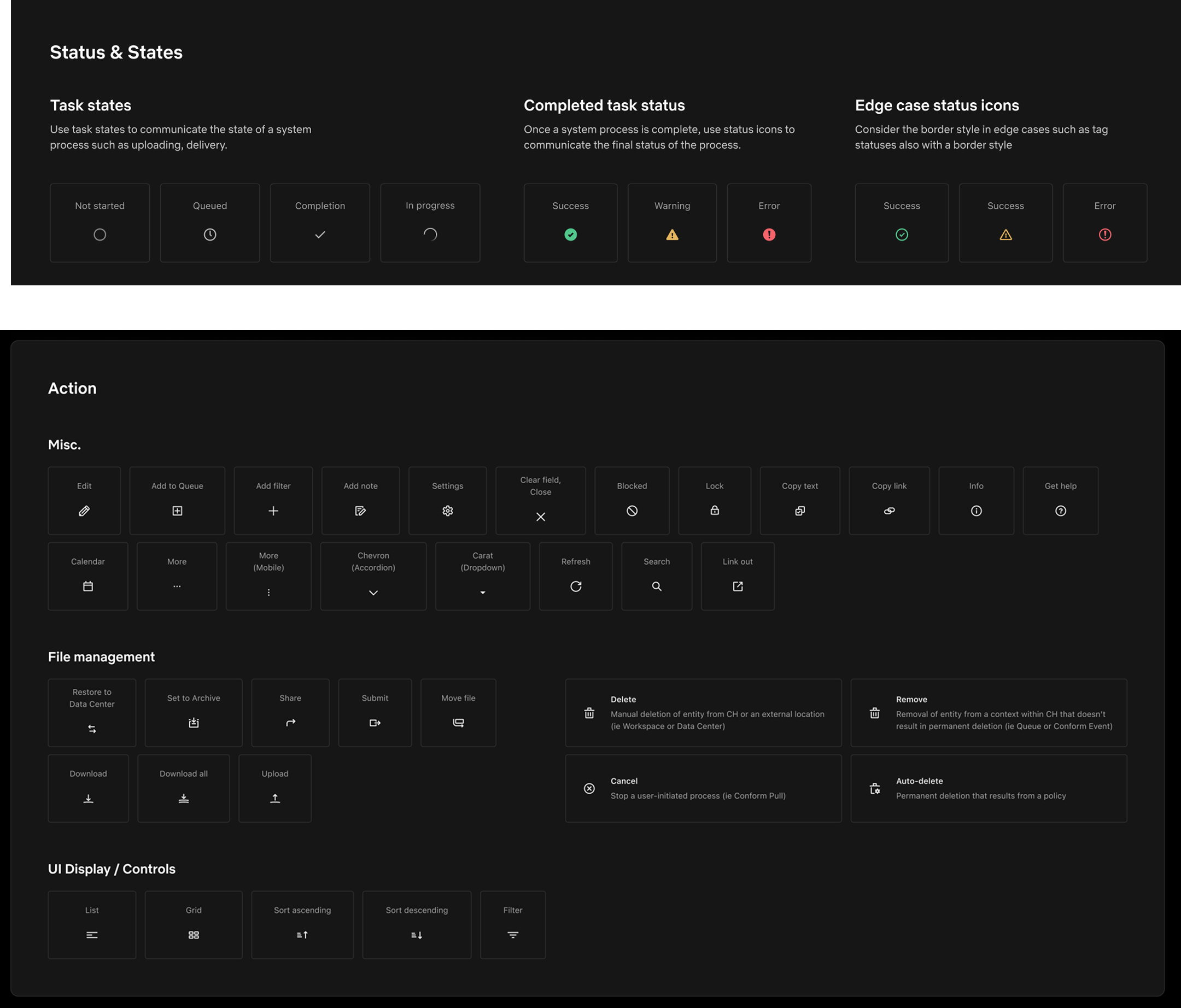
Task: Click the Sort ascending icon
Action: point(302,935)
